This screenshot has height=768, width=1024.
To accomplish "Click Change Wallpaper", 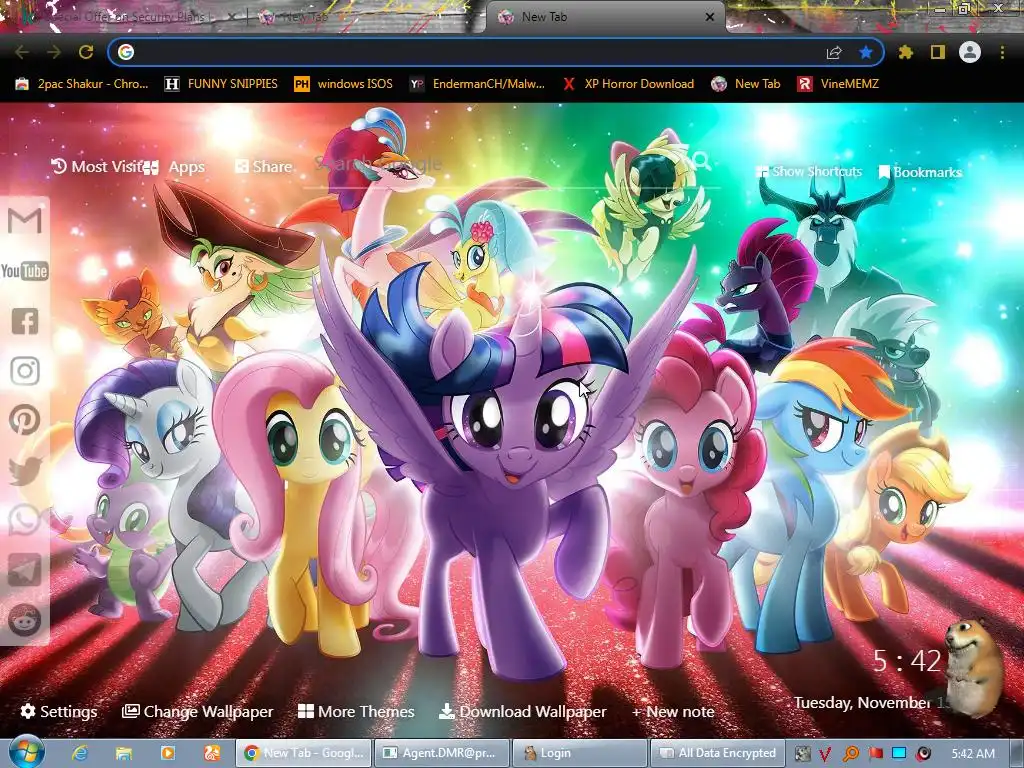I will point(198,711).
